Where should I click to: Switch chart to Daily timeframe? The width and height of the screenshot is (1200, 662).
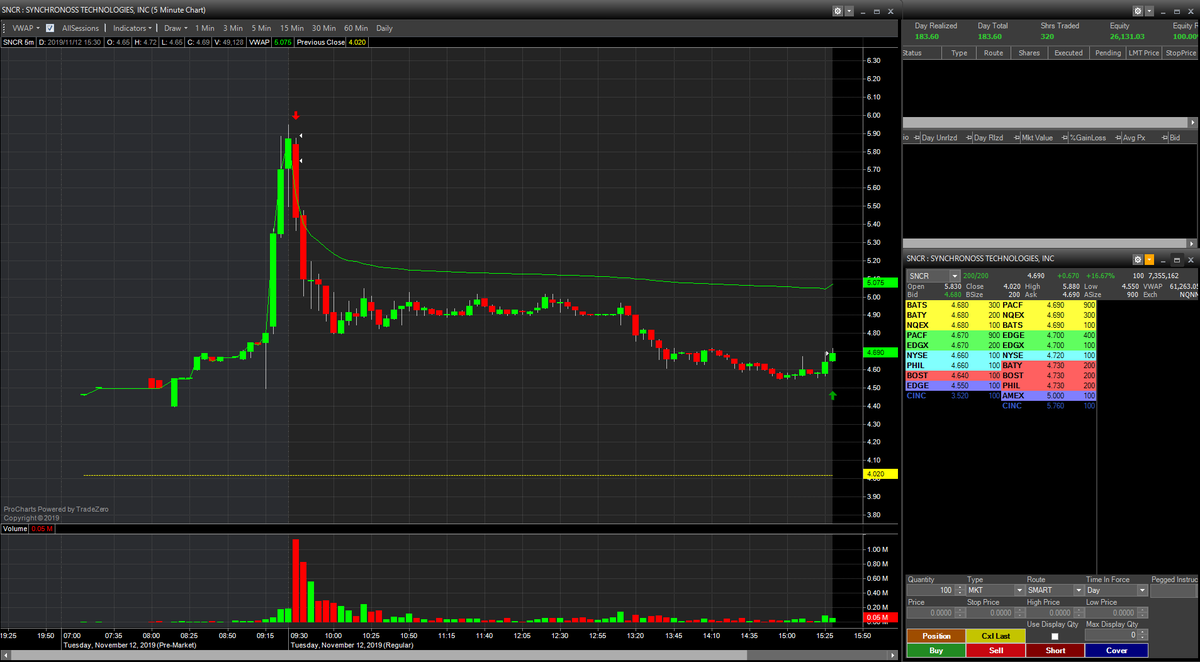point(385,28)
